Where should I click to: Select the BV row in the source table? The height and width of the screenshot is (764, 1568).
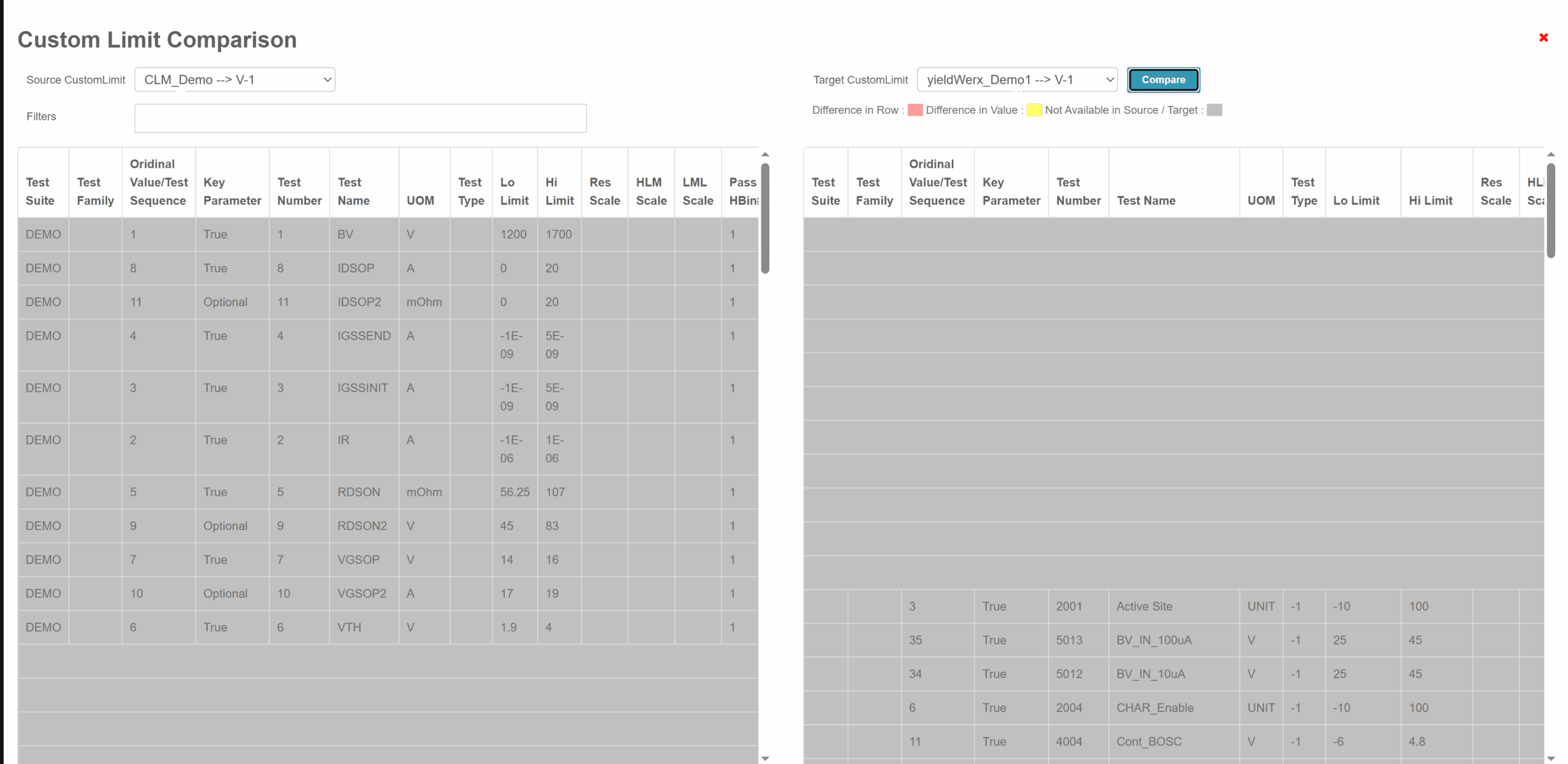pyautogui.click(x=345, y=234)
